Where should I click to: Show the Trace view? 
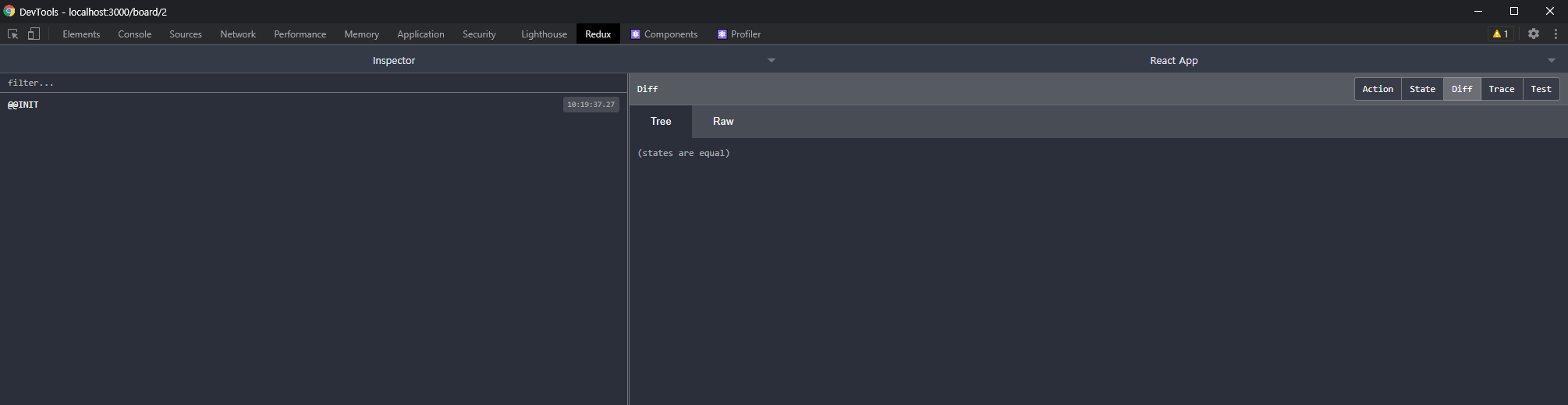[x=1502, y=89]
